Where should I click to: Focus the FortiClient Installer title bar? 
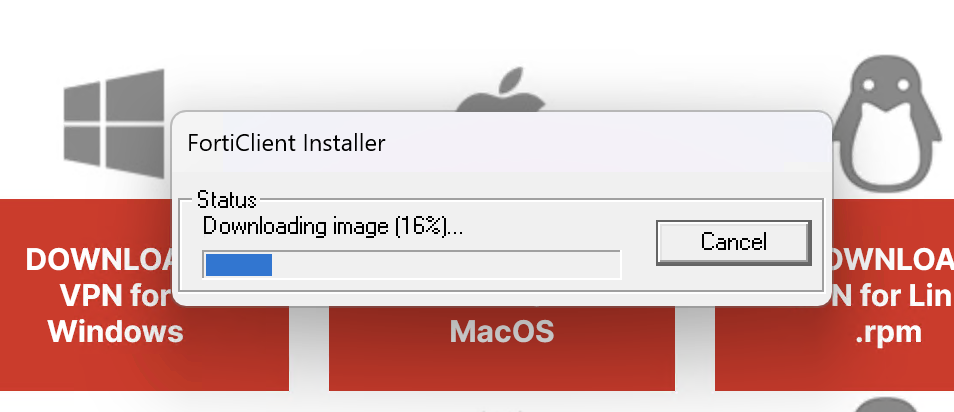click(x=501, y=143)
